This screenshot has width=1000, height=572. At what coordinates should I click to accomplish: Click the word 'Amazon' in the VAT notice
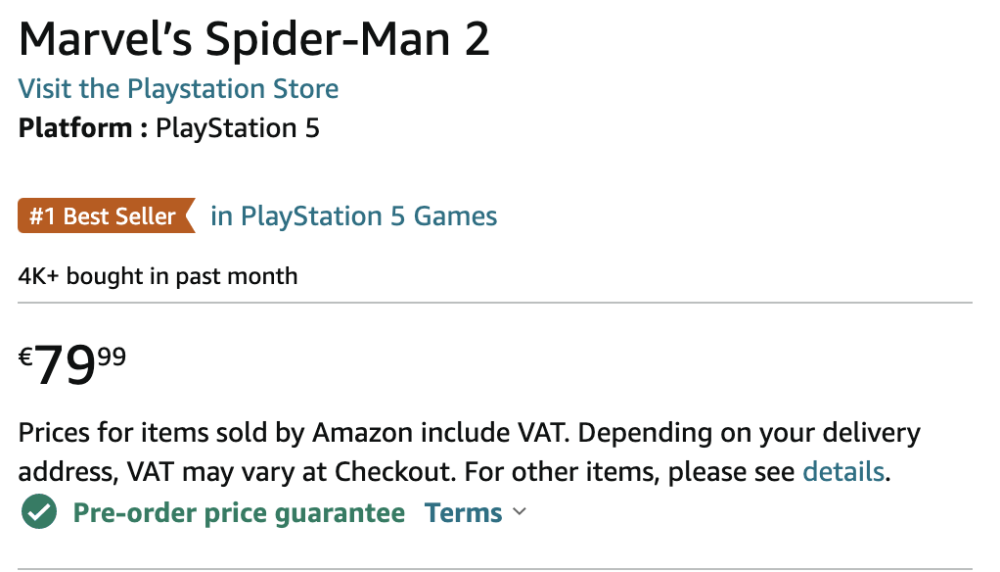[358, 434]
